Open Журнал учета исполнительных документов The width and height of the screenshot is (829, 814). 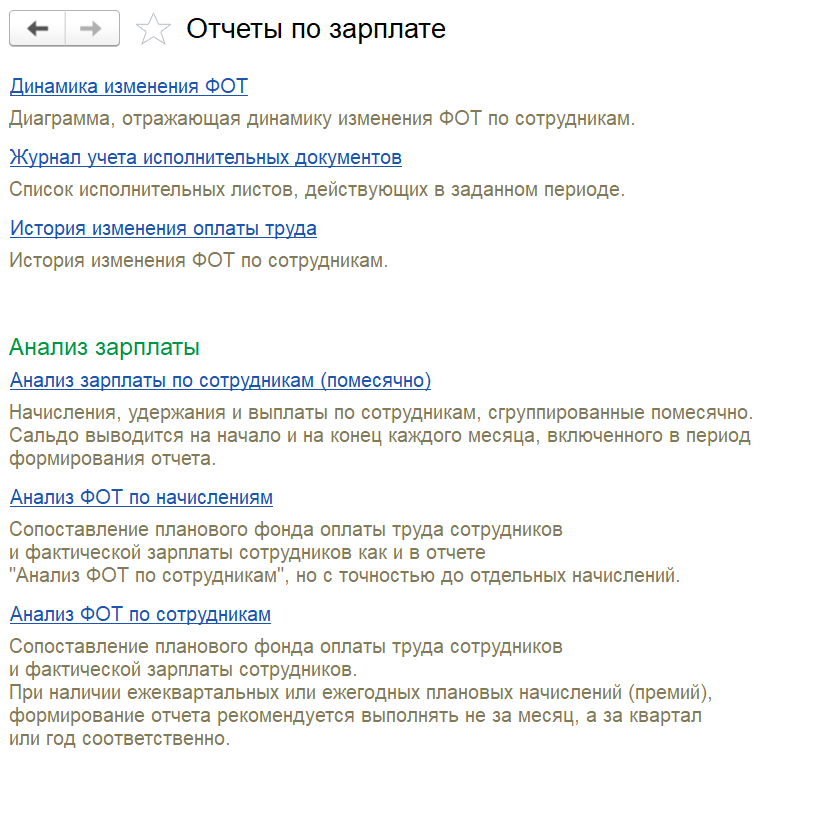(x=205, y=158)
